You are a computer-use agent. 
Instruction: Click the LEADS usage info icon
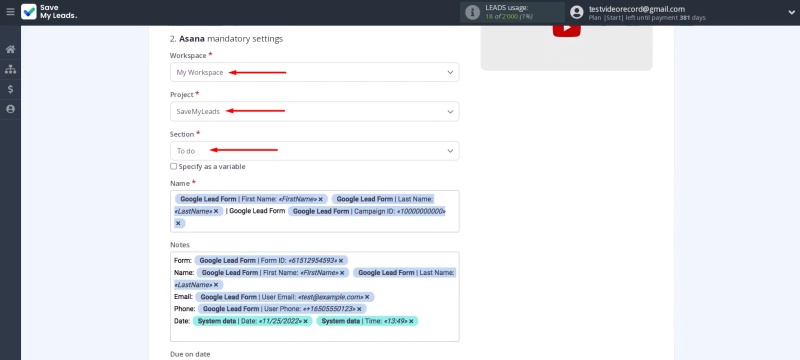point(472,13)
